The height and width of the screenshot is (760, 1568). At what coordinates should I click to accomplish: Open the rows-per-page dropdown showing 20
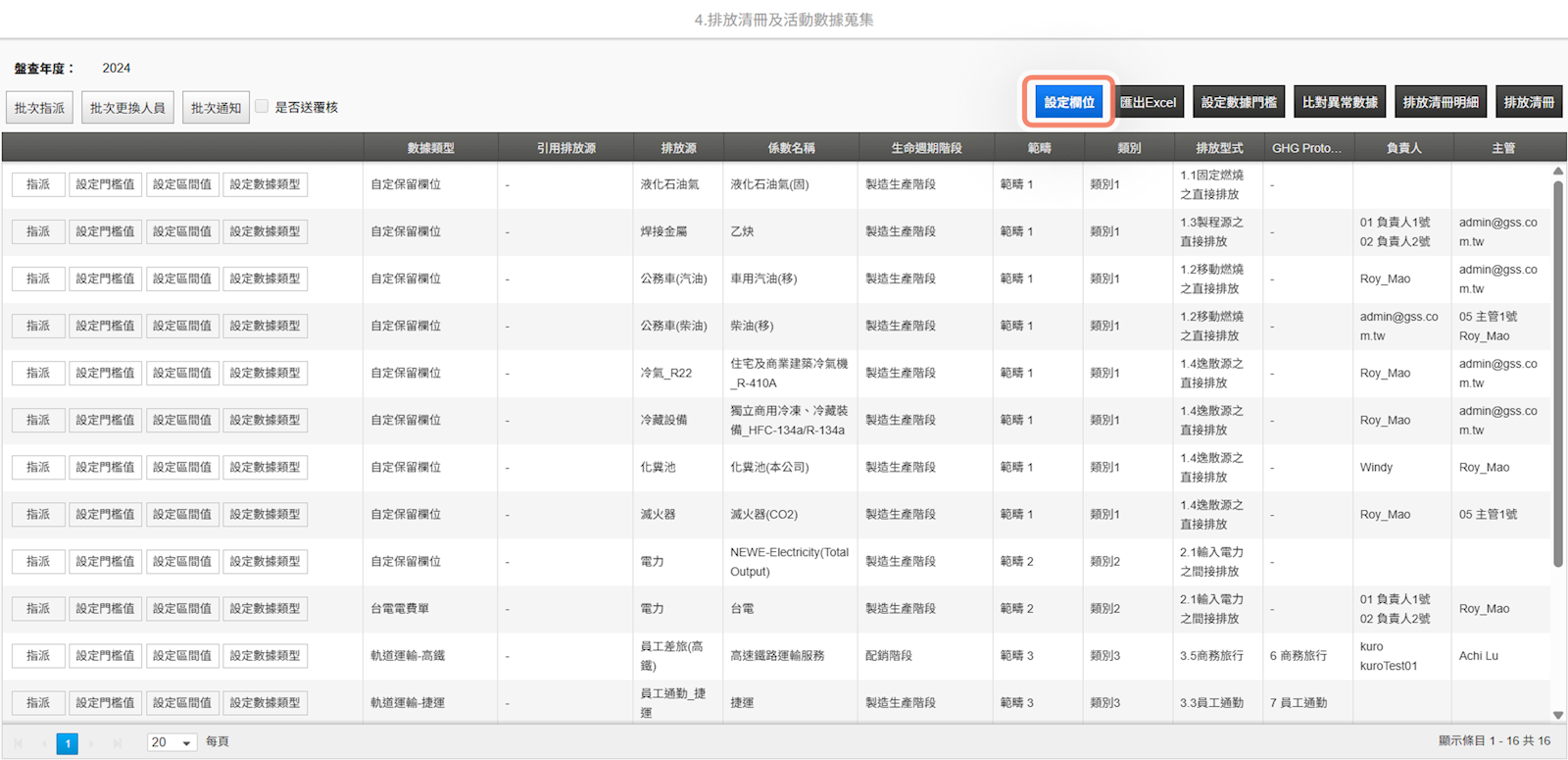pyautogui.click(x=172, y=742)
